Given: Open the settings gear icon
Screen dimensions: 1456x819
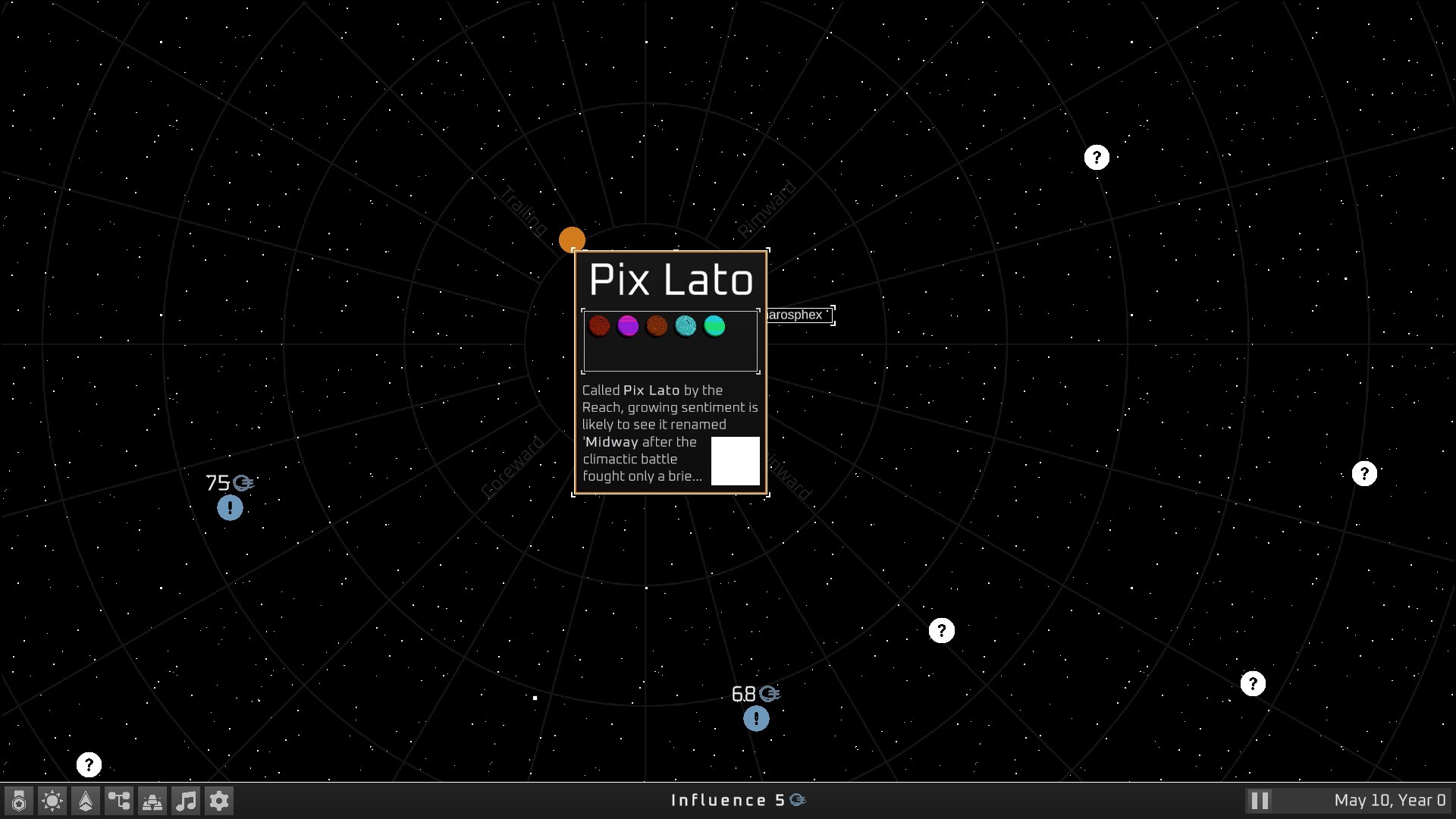Looking at the screenshot, I should (218, 800).
